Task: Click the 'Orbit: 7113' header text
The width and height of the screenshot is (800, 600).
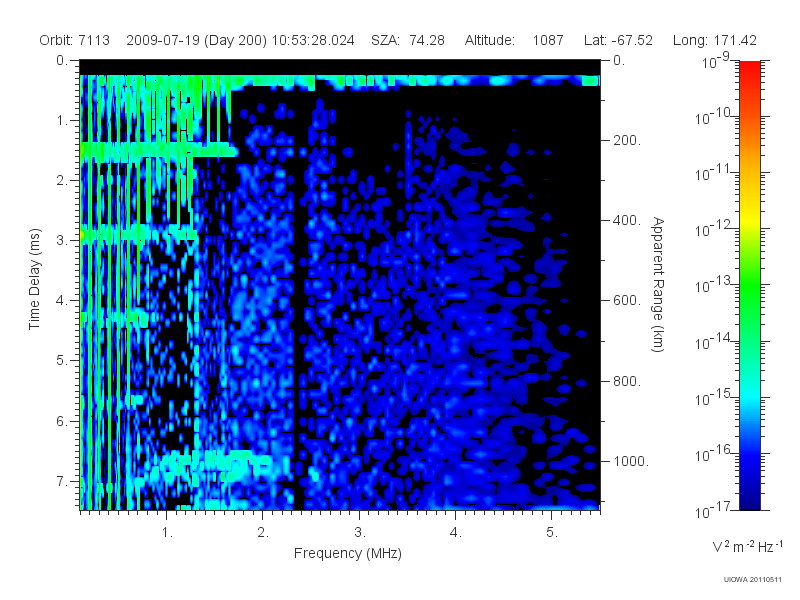Action: click(x=74, y=40)
